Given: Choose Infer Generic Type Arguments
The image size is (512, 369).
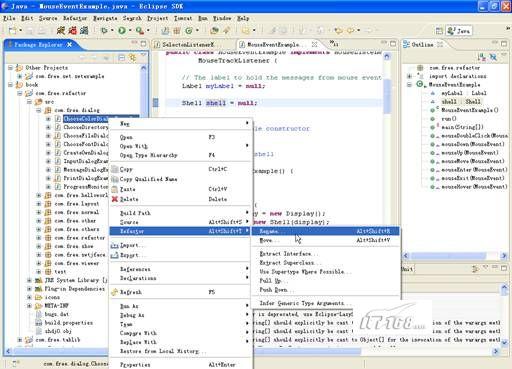Looking at the screenshot, I should click(325, 303).
